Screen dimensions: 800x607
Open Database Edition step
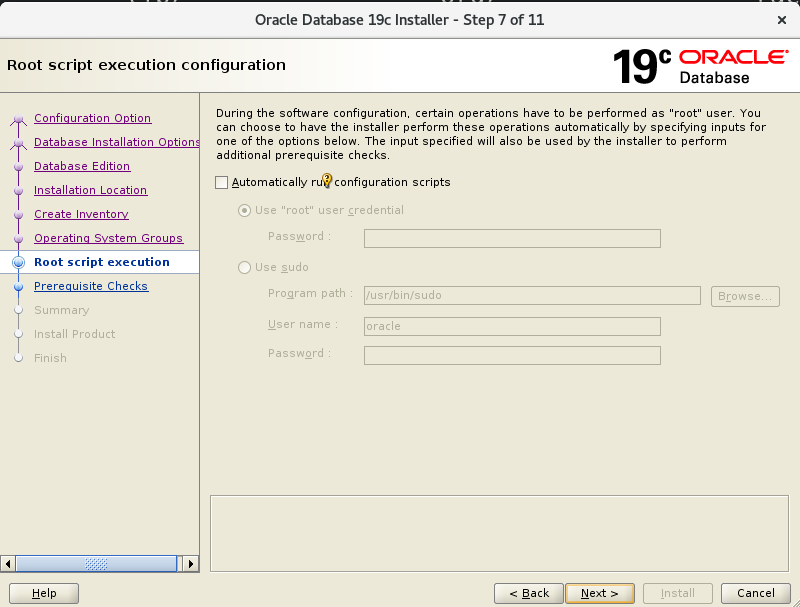tap(82, 166)
